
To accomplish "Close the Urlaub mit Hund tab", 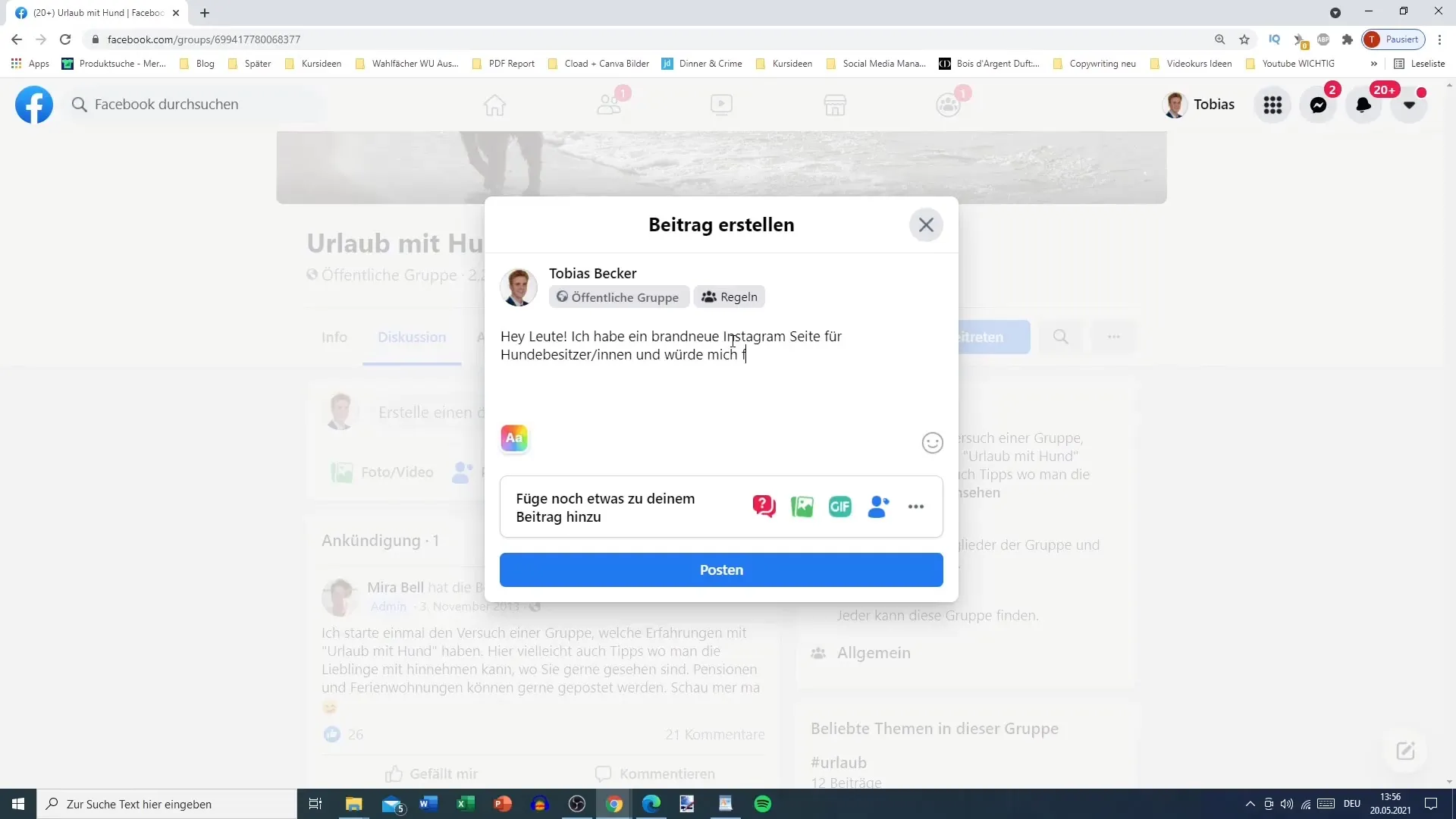I will pyautogui.click(x=176, y=13).
